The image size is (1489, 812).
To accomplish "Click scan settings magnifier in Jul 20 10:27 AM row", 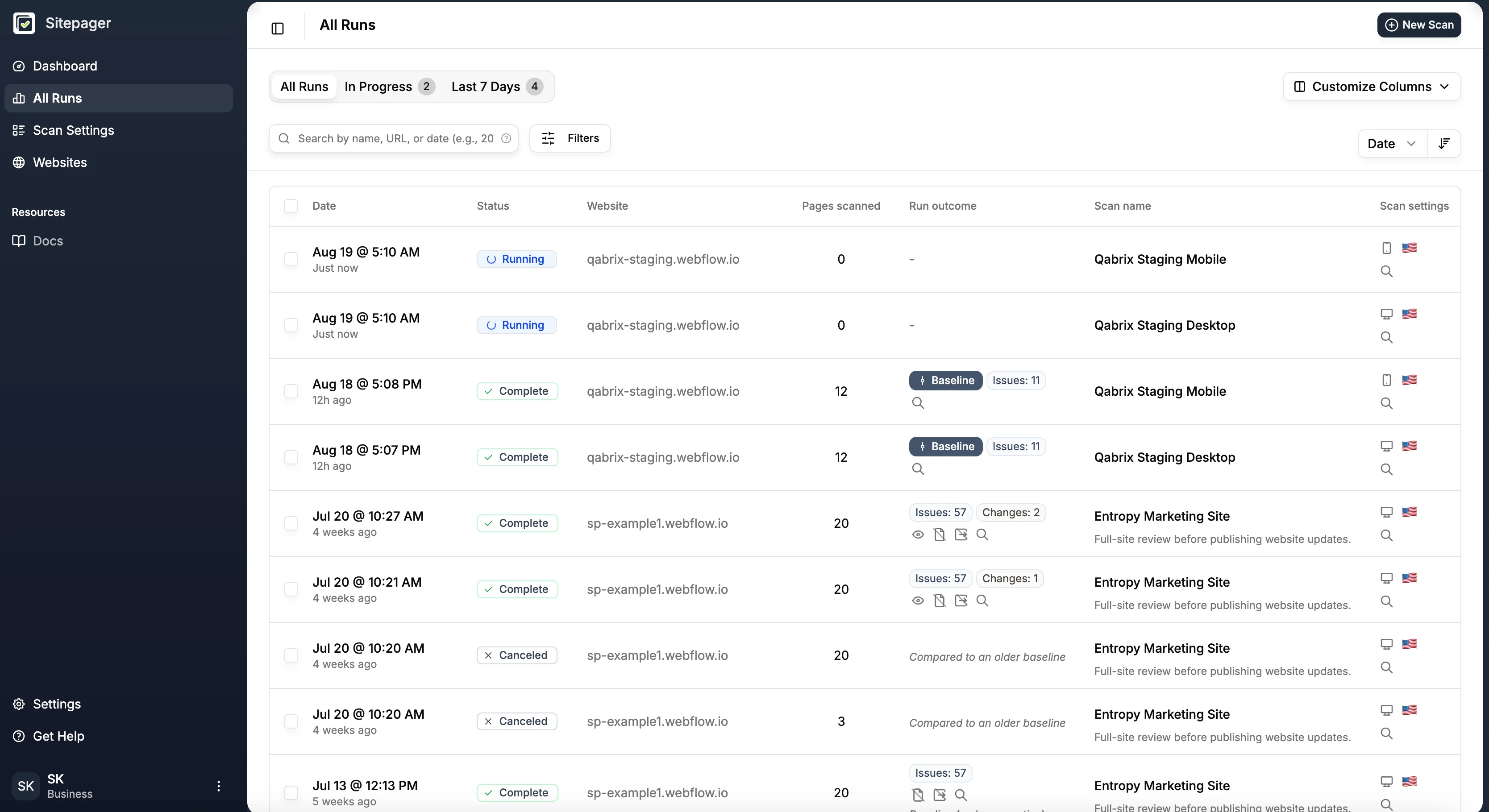I will (x=1386, y=535).
